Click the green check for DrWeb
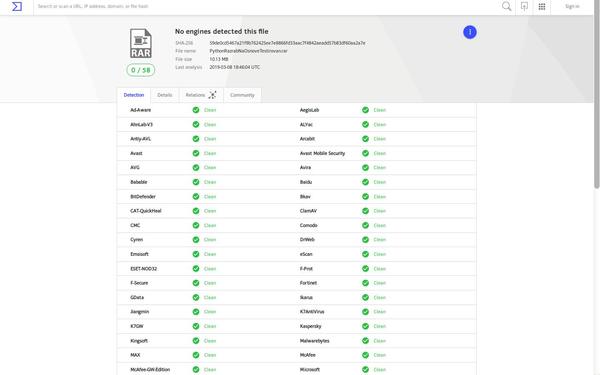Viewport: 600px width, 375px height. [365, 240]
